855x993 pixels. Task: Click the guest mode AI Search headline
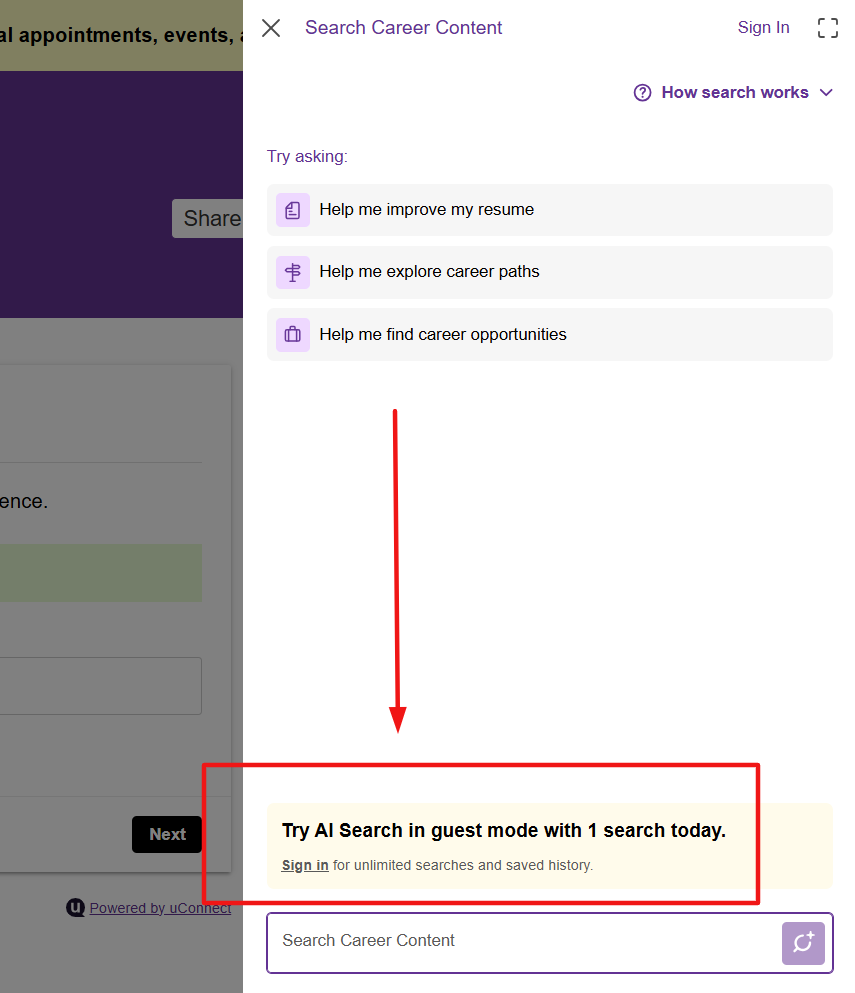click(x=504, y=830)
